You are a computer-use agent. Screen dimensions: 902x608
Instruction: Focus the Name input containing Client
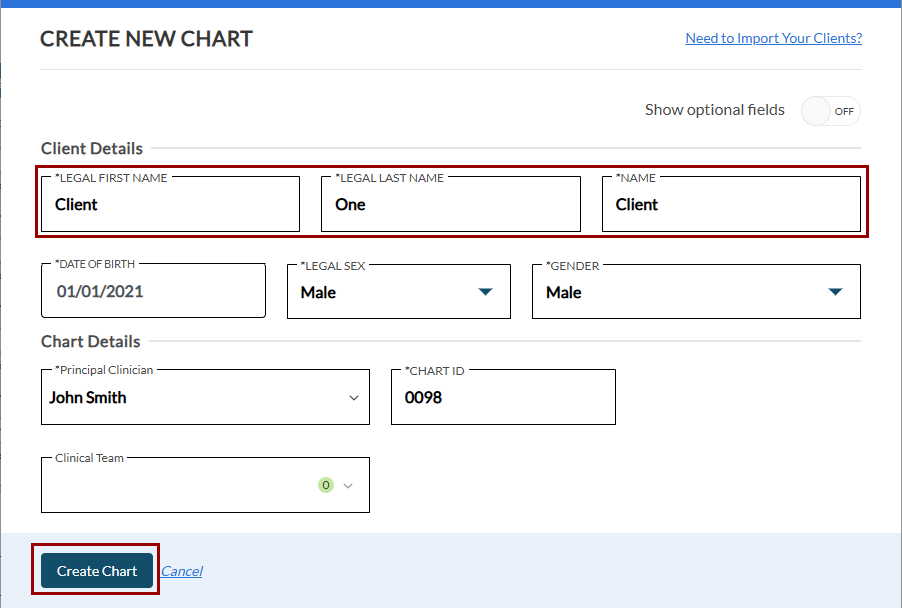click(x=730, y=205)
